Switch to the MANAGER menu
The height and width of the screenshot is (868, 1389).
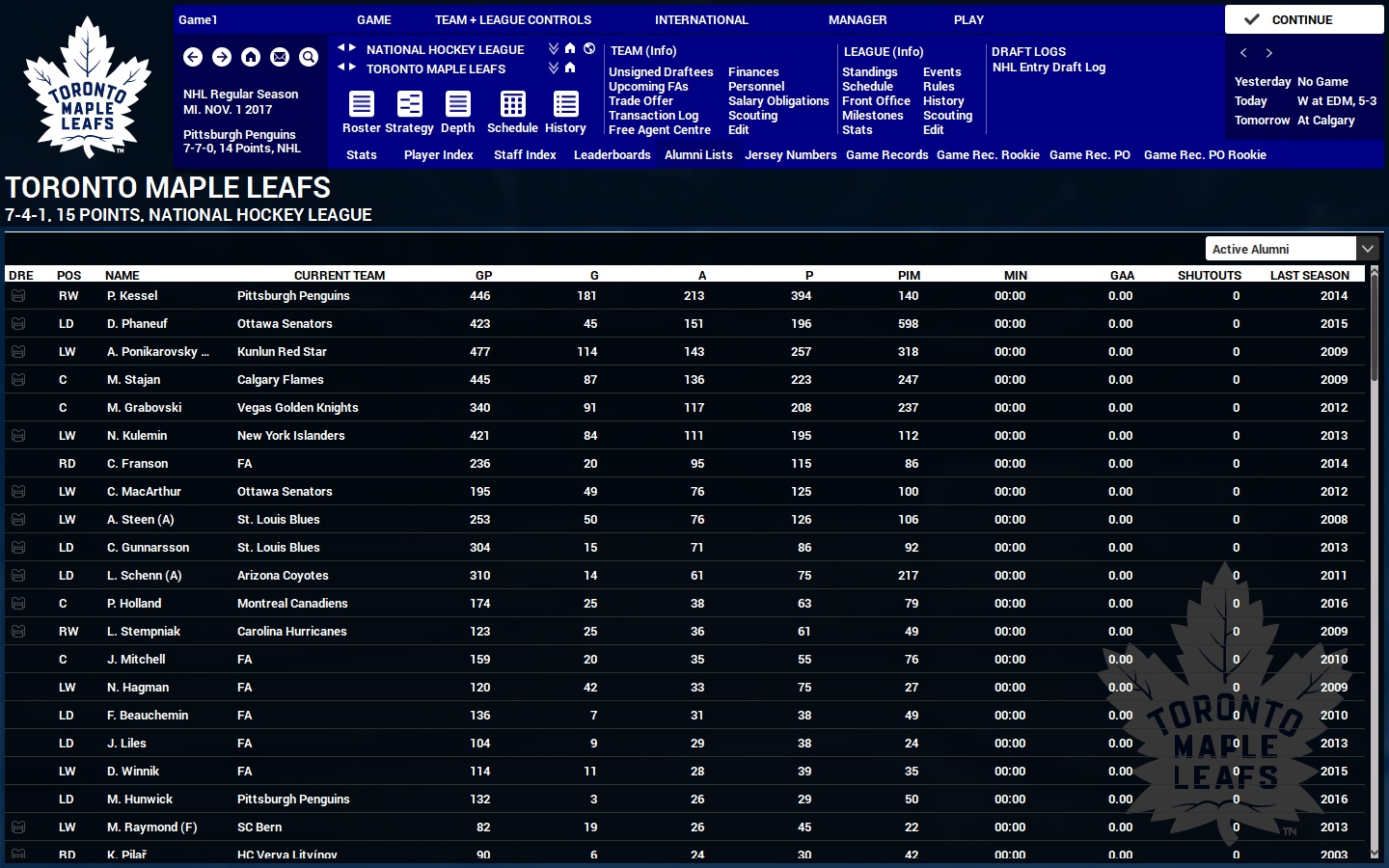coord(858,19)
